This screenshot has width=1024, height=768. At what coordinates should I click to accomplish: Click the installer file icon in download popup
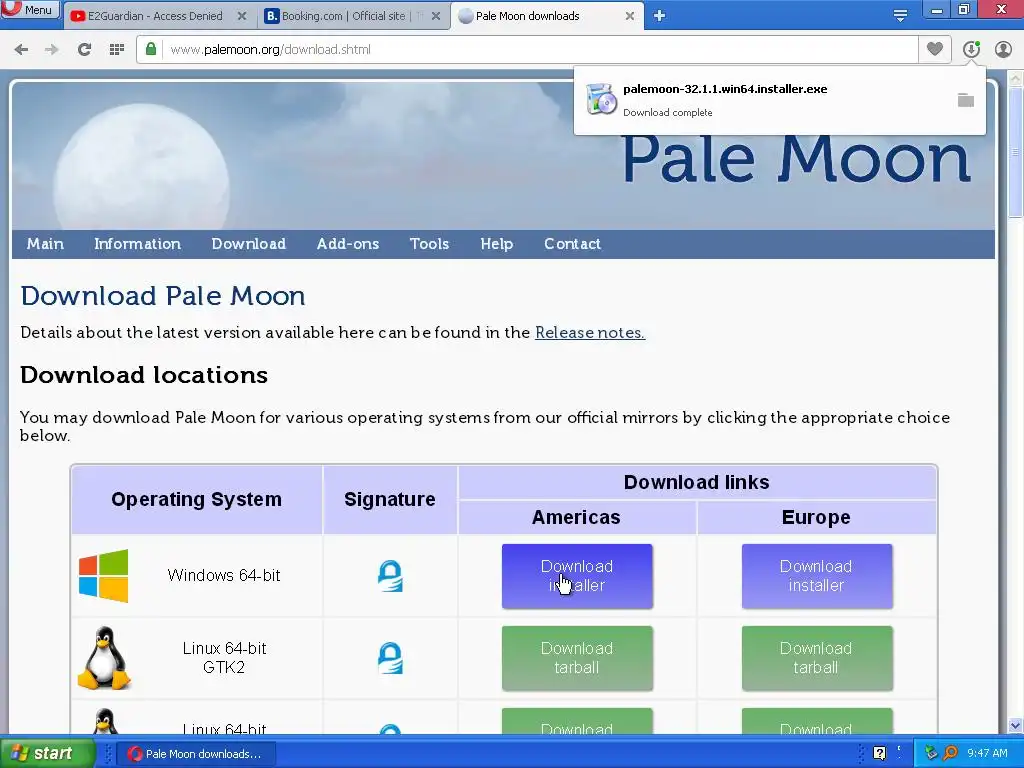pos(601,100)
